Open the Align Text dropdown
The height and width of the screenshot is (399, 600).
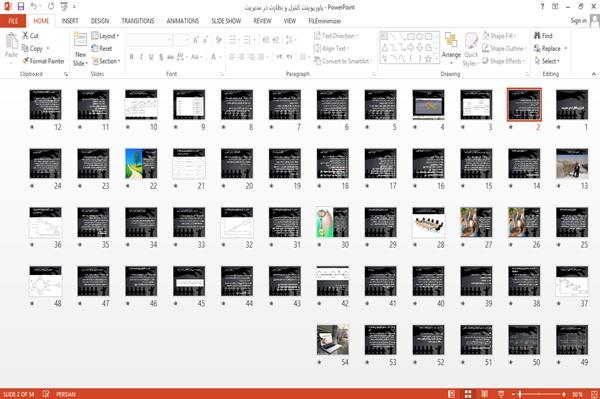tap(331, 48)
